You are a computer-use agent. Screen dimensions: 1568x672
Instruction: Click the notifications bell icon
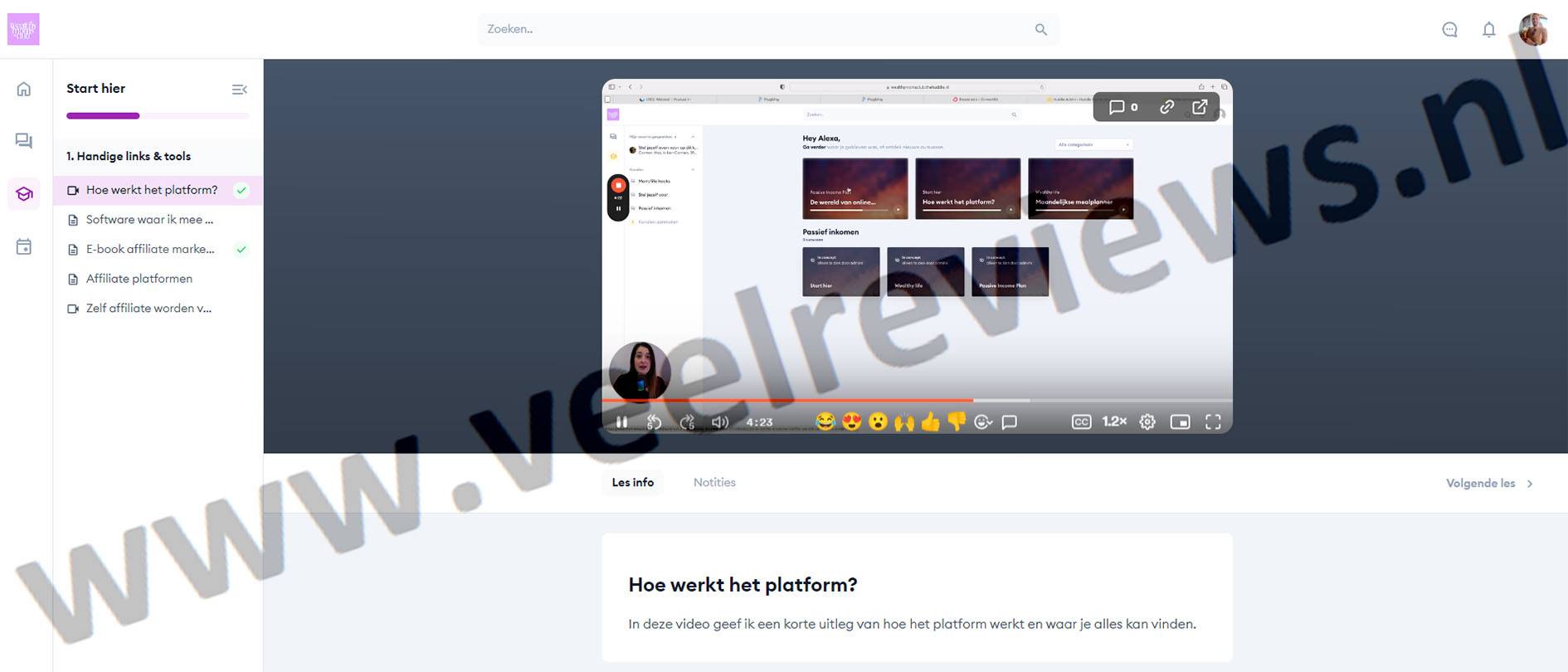pos(1488,30)
